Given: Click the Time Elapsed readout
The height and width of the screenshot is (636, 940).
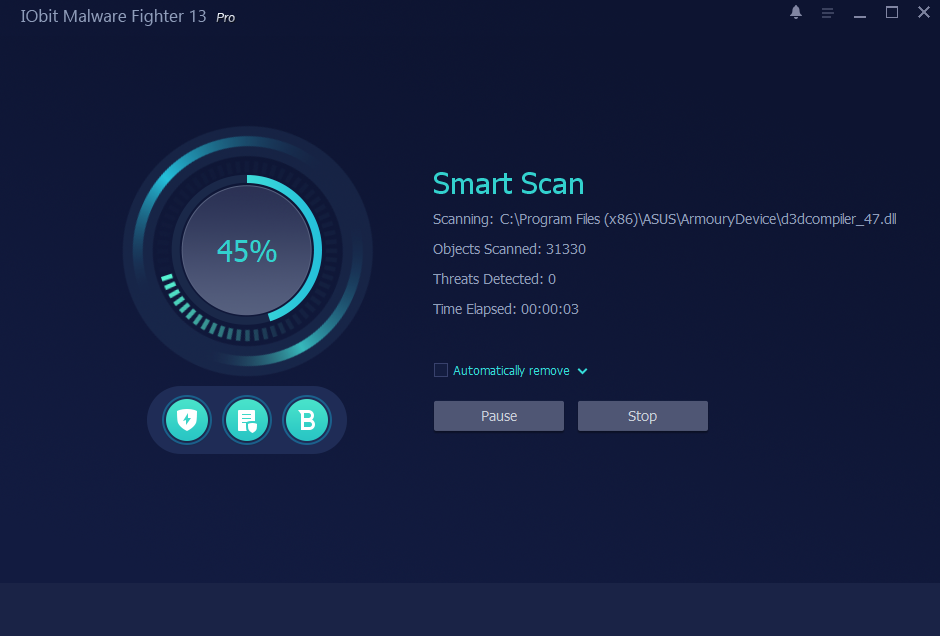Looking at the screenshot, I should tap(505, 309).
